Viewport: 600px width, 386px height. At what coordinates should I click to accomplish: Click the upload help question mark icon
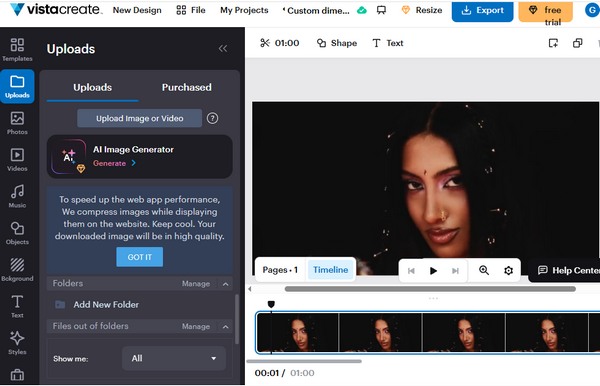212,118
